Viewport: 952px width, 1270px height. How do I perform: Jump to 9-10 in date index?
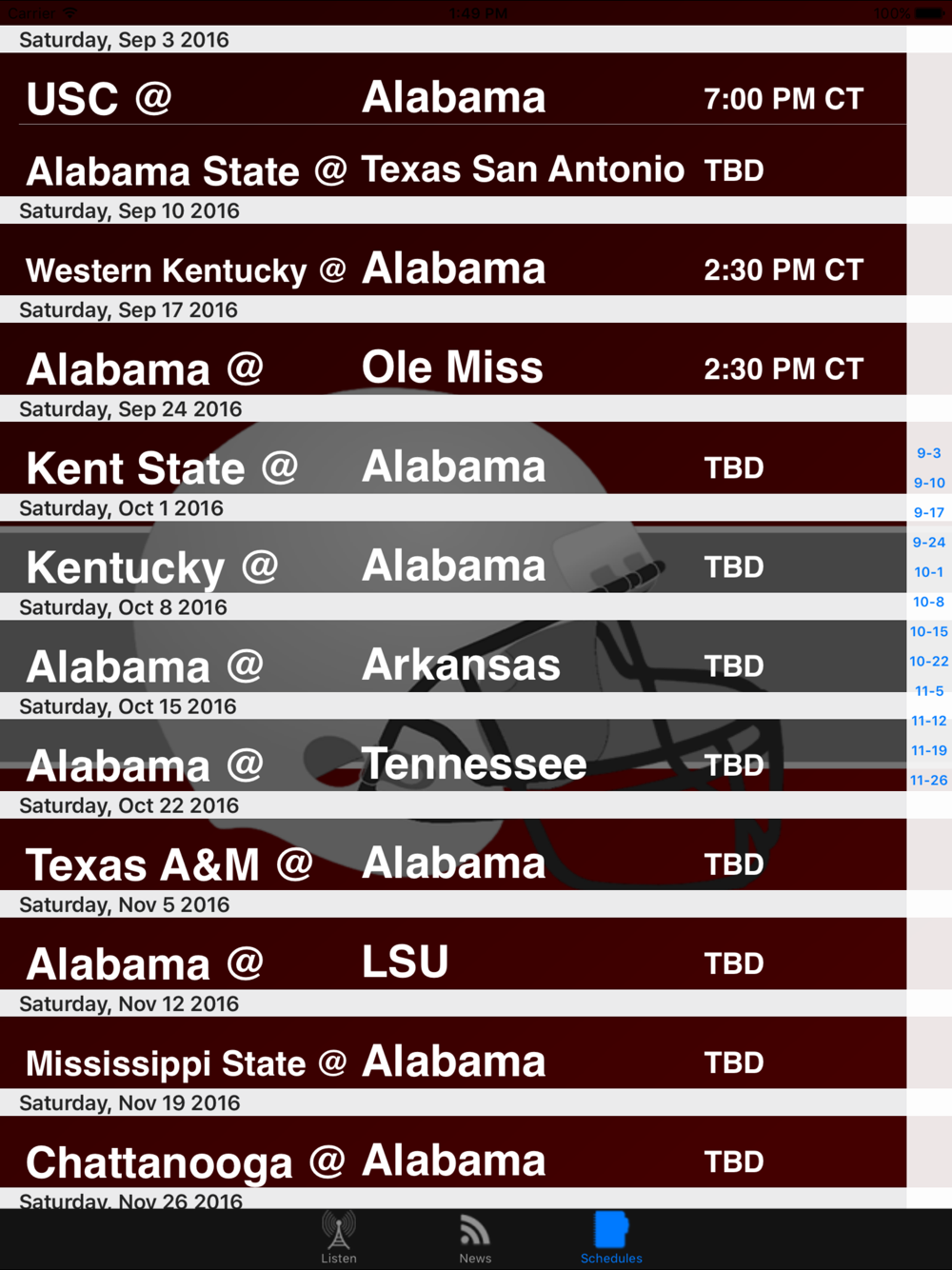[x=929, y=483]
